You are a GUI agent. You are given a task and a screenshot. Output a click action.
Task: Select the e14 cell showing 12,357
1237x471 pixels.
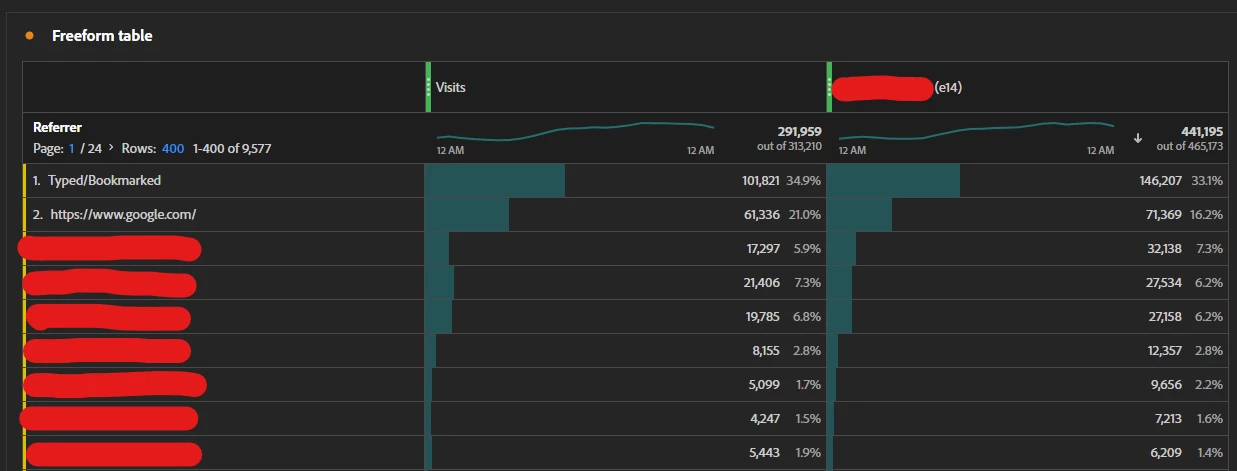pyautogui.click(x=1027, y=351)
